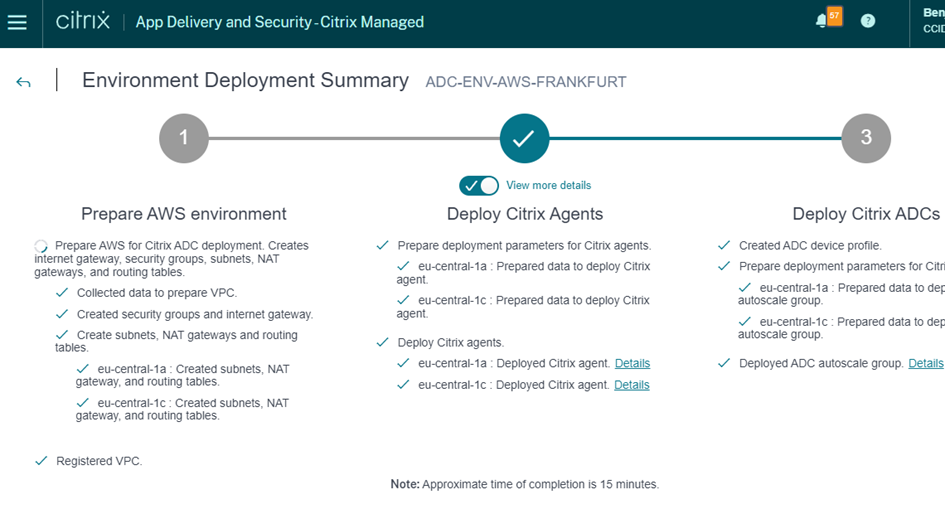This screenshot has height=509, width=945.
Task: Click checkmark beside Created ADC device profile
Action: click(724, 245)
